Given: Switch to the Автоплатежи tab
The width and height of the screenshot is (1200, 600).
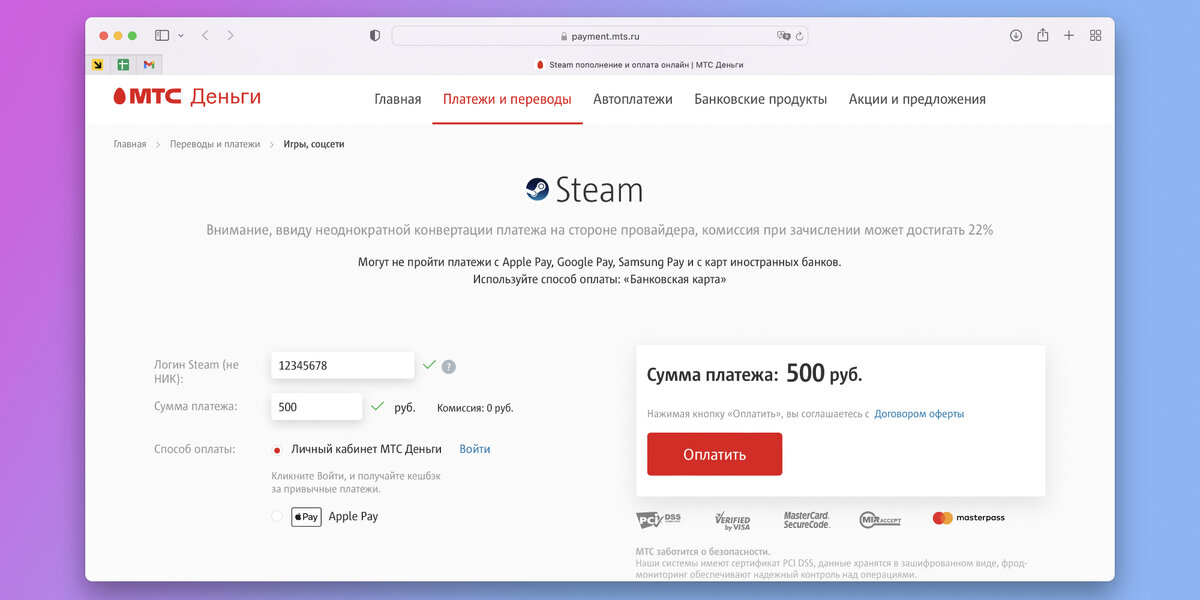Looking at the screenshot, I should (x=633, y=100).
